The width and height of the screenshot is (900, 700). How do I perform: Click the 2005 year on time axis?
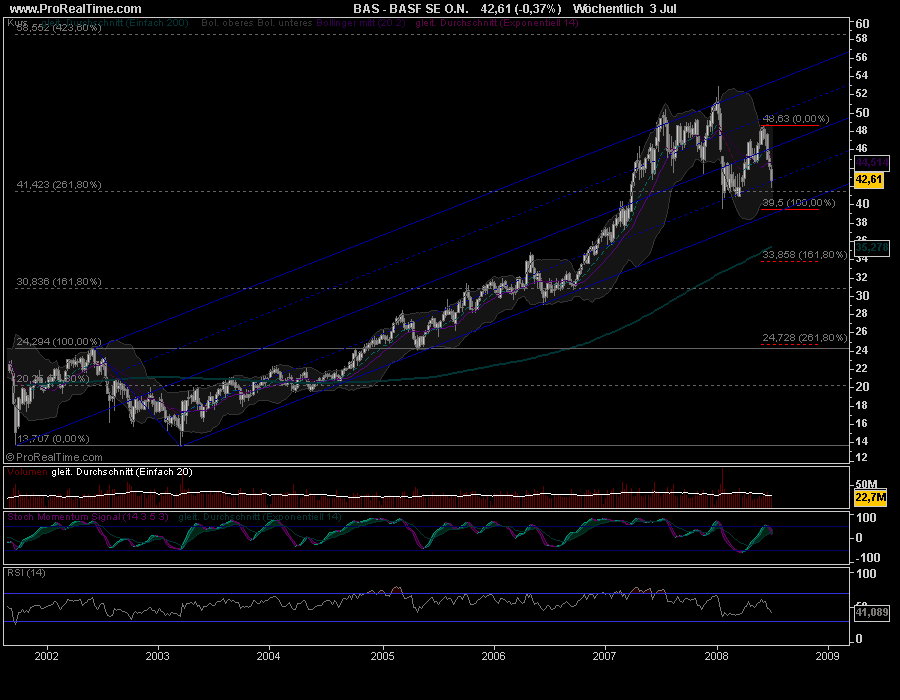tap(382, 656)
